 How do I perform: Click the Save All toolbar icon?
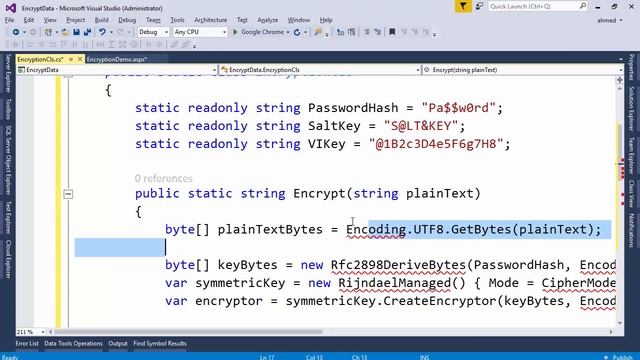pyautogui.click(x=87, y=32)
